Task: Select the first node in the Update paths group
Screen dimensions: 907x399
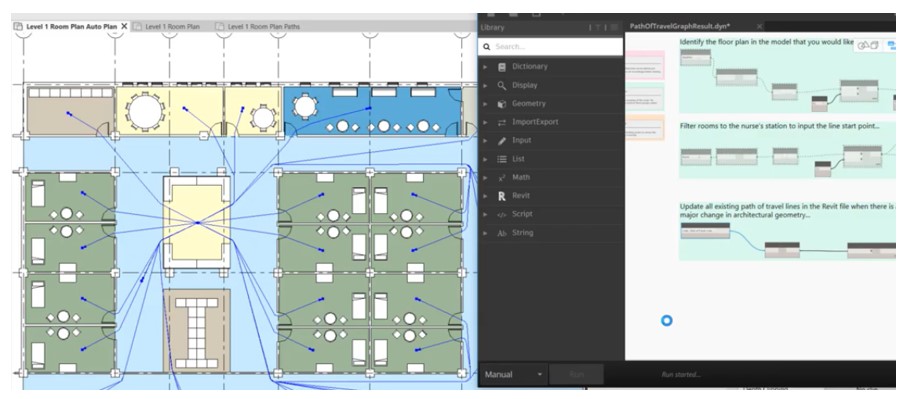Action: point(705,231)
